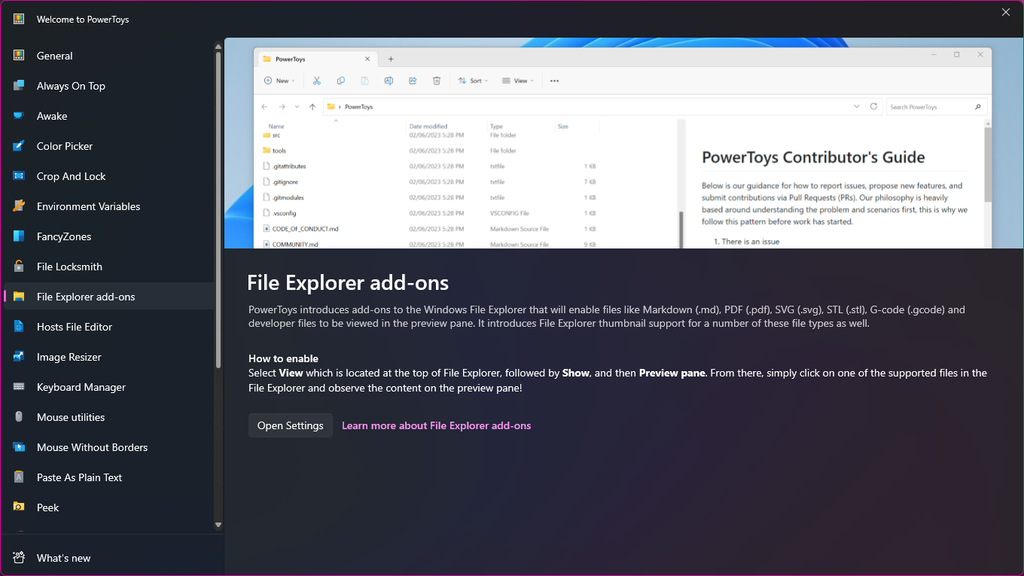
Task: Select the Peek module icon
Action: [x=19, y=507]
